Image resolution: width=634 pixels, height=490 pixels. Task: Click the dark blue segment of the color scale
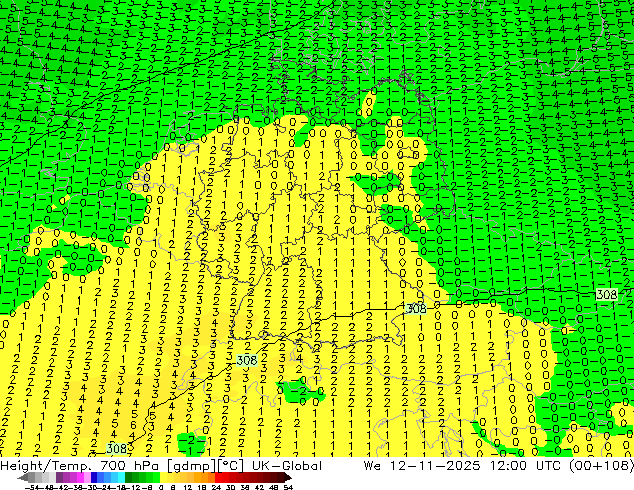tap(94, 478)
